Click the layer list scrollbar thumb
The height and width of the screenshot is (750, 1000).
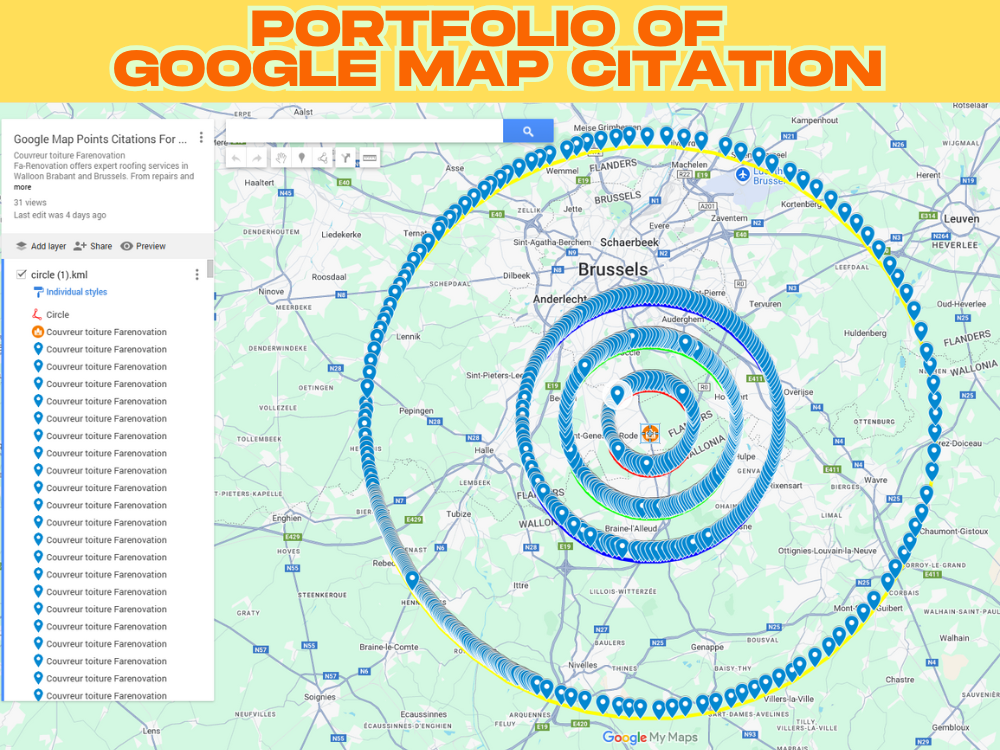coord(210,269)
